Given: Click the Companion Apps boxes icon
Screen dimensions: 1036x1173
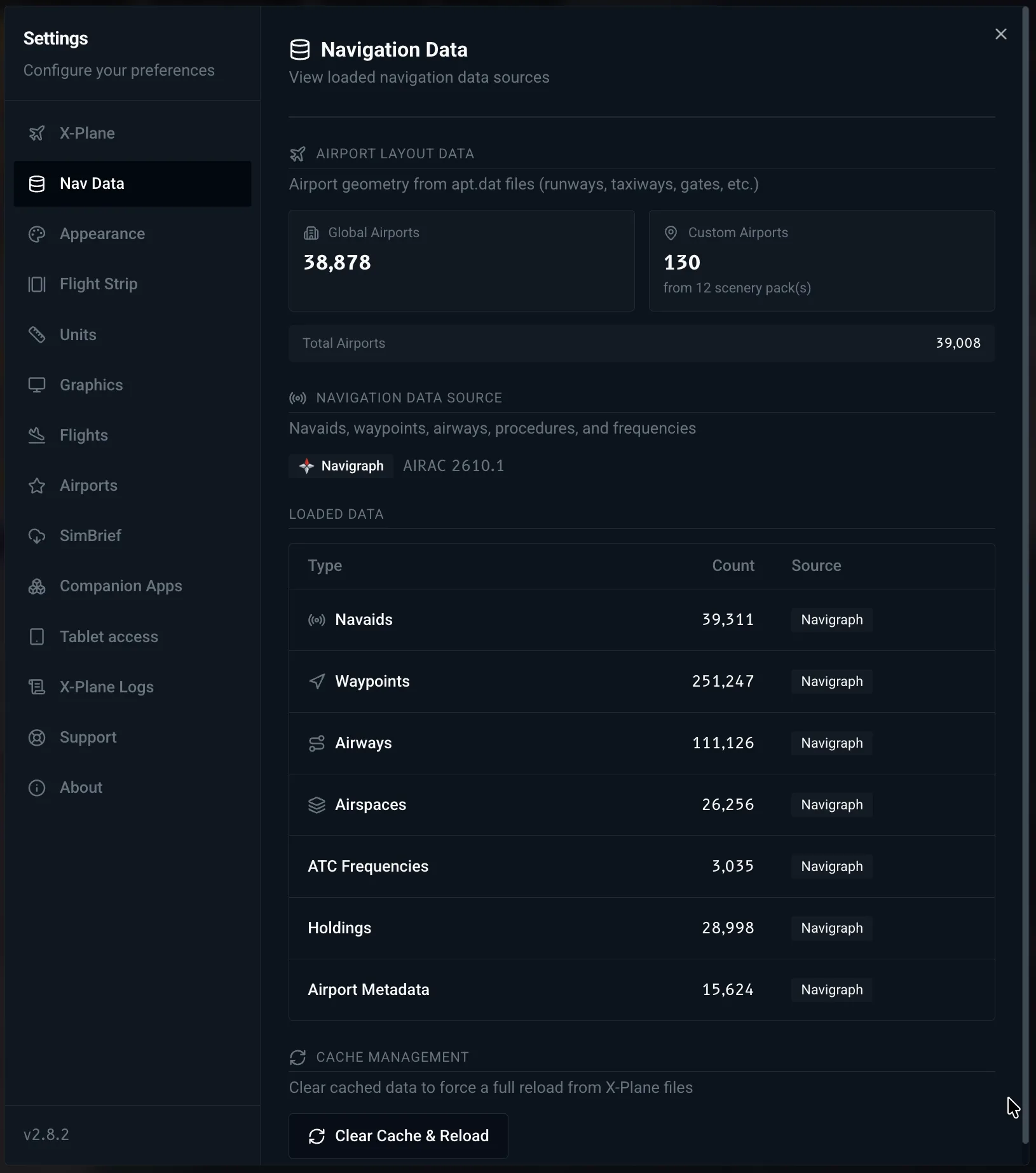Looking at the screenshot, I should (x=37, y=586).
